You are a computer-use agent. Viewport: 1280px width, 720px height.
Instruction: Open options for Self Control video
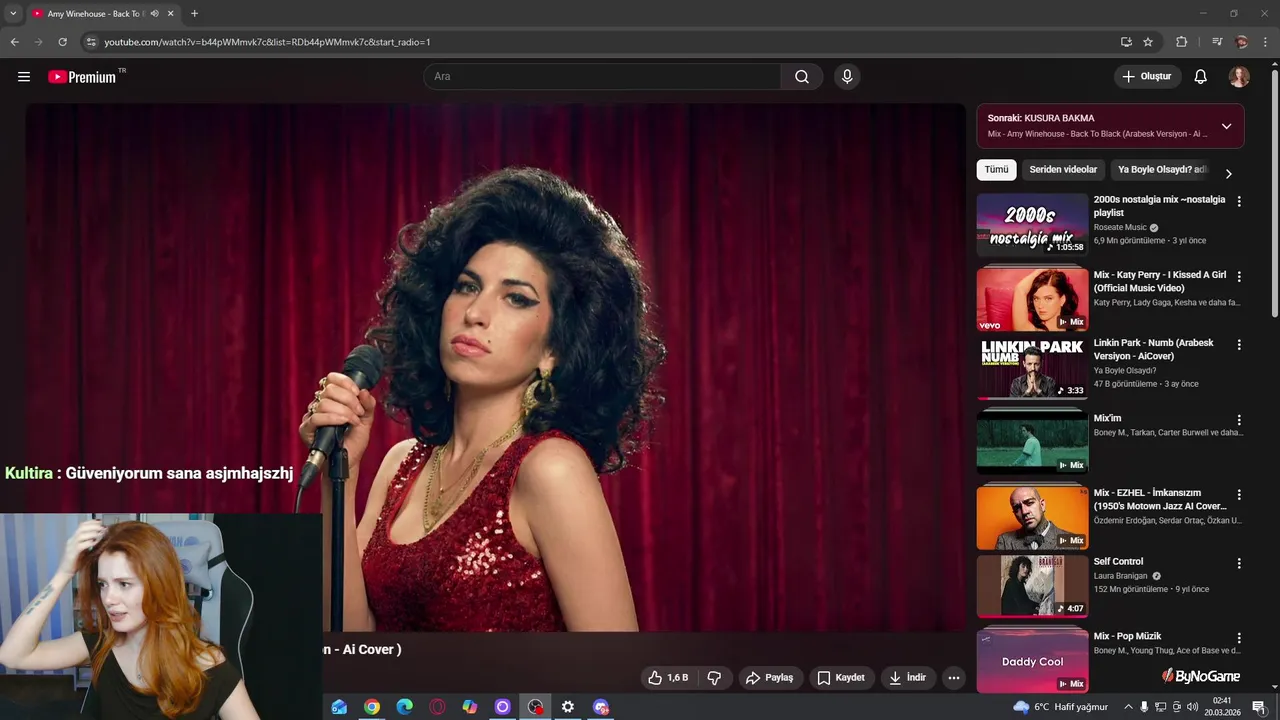(x=1239, y=564)
